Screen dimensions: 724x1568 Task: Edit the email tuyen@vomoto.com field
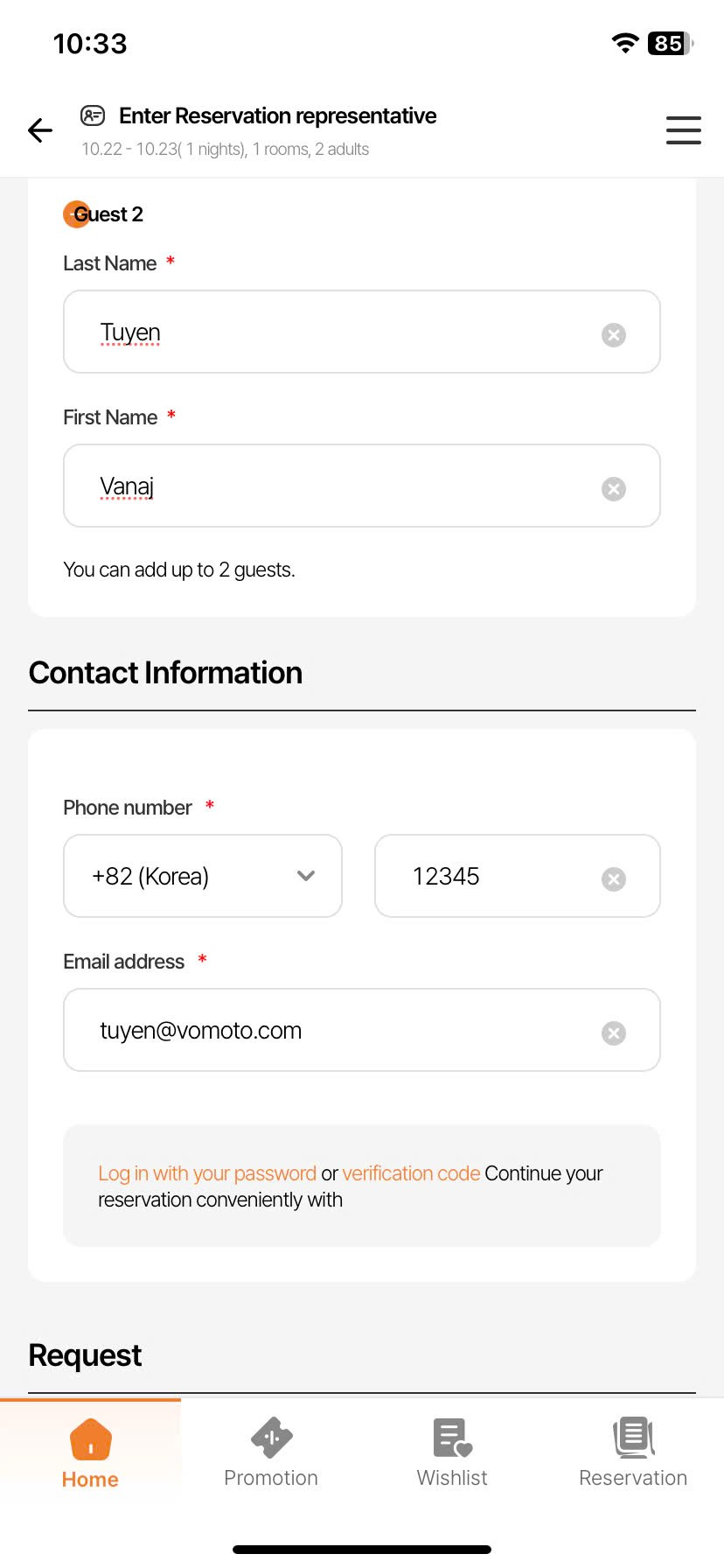coord(341,1031)
